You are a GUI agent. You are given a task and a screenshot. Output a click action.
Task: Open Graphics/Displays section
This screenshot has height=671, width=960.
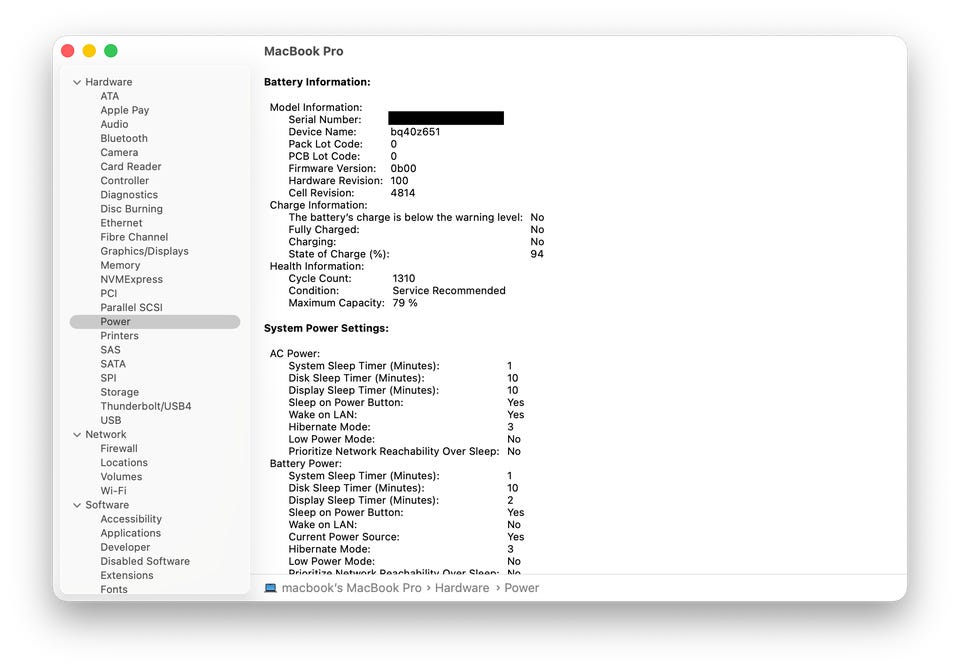pyautogui.click(x=144, y=251)
